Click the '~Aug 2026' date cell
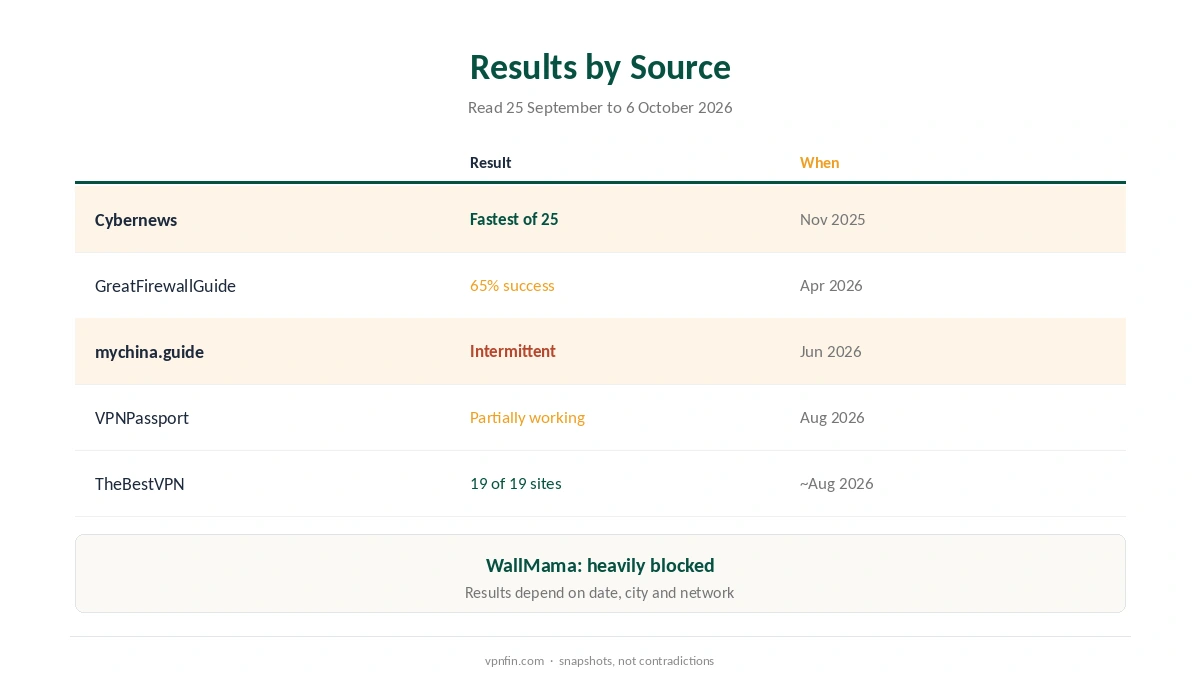Image resolution: width=1200 pixels, height=680 pixels. (x=836, y=483)
